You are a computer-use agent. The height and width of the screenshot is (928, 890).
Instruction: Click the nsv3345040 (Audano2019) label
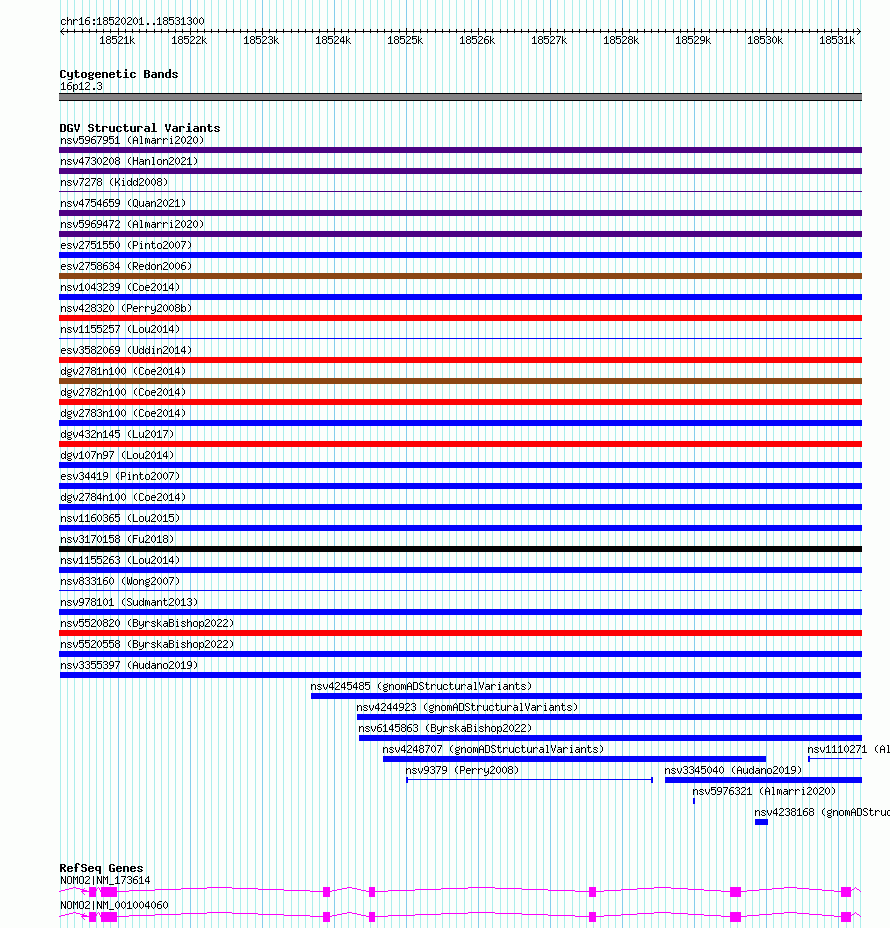(733, 771)
